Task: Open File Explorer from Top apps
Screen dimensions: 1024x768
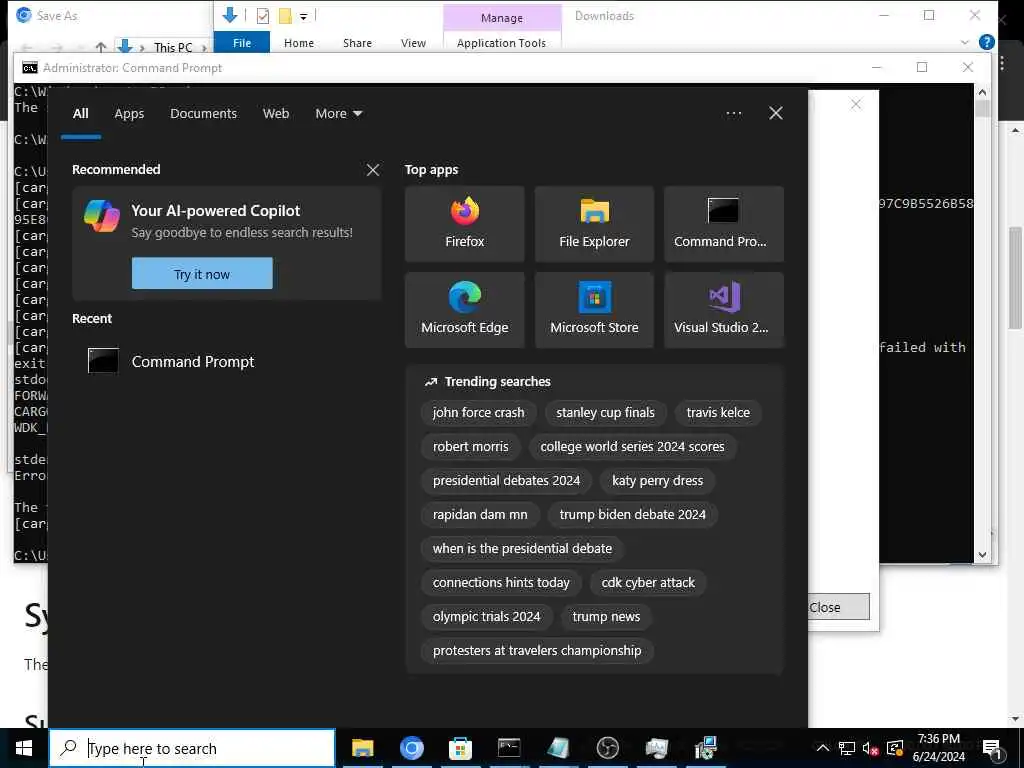Action: tap(594, 224)
